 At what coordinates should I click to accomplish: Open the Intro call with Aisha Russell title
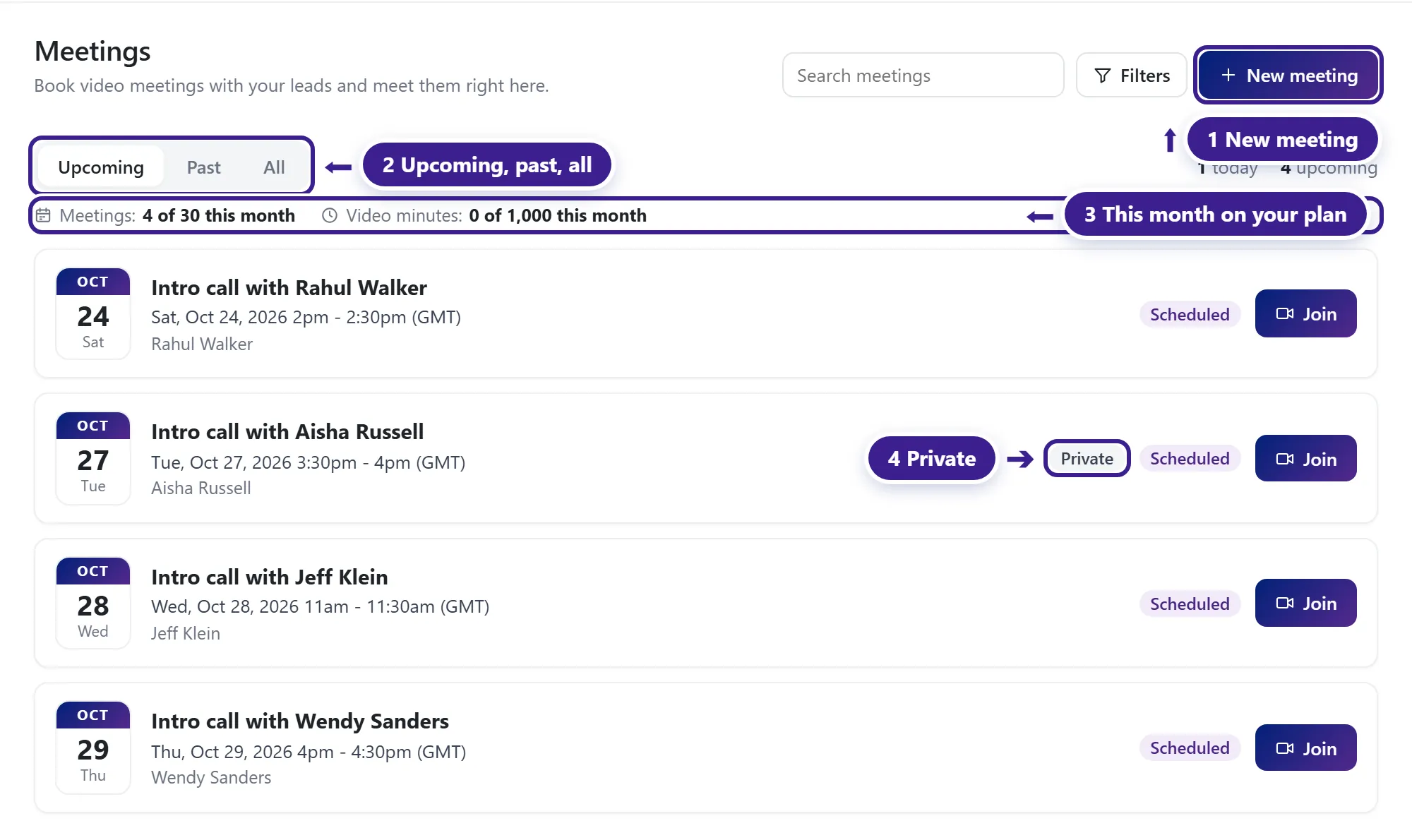tap(287, 431)
